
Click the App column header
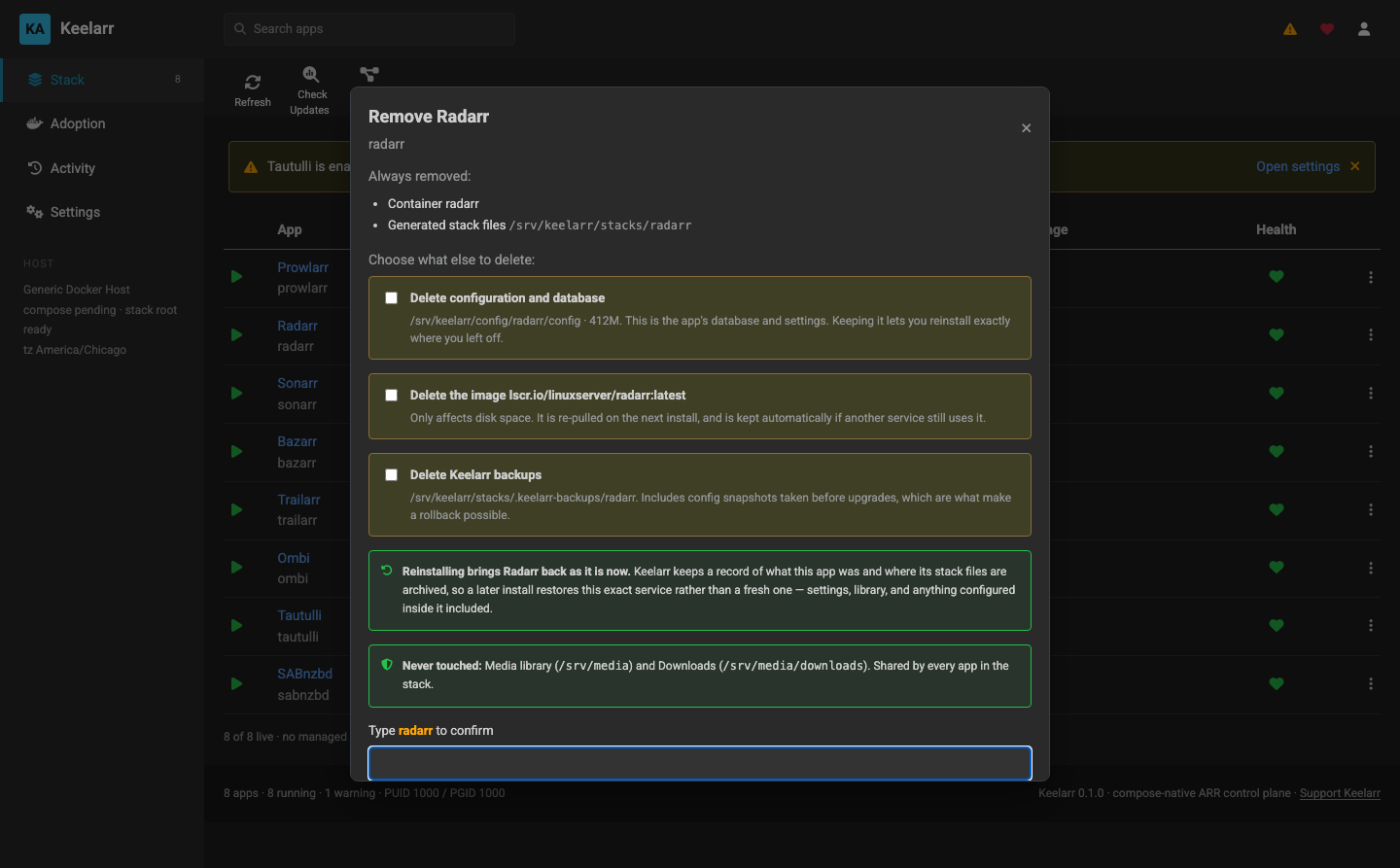pos(290,229)
